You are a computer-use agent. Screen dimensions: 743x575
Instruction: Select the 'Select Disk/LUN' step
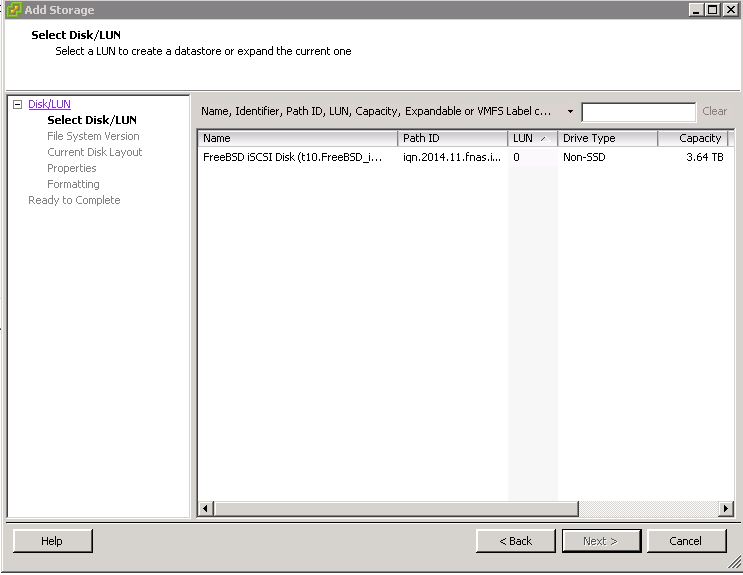coord(92,120)
